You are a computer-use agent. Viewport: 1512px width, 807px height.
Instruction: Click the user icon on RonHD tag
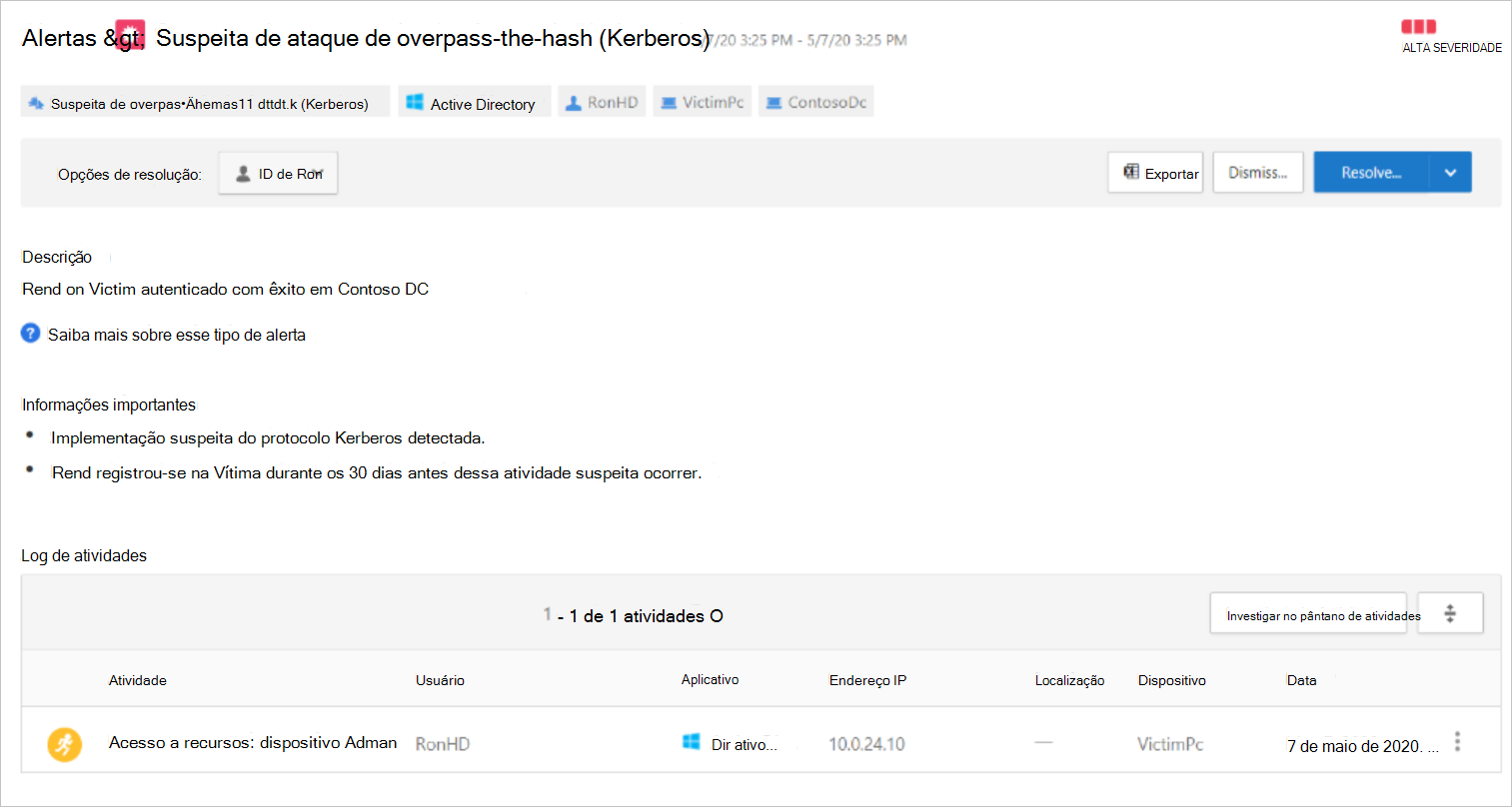coord(574,103)
